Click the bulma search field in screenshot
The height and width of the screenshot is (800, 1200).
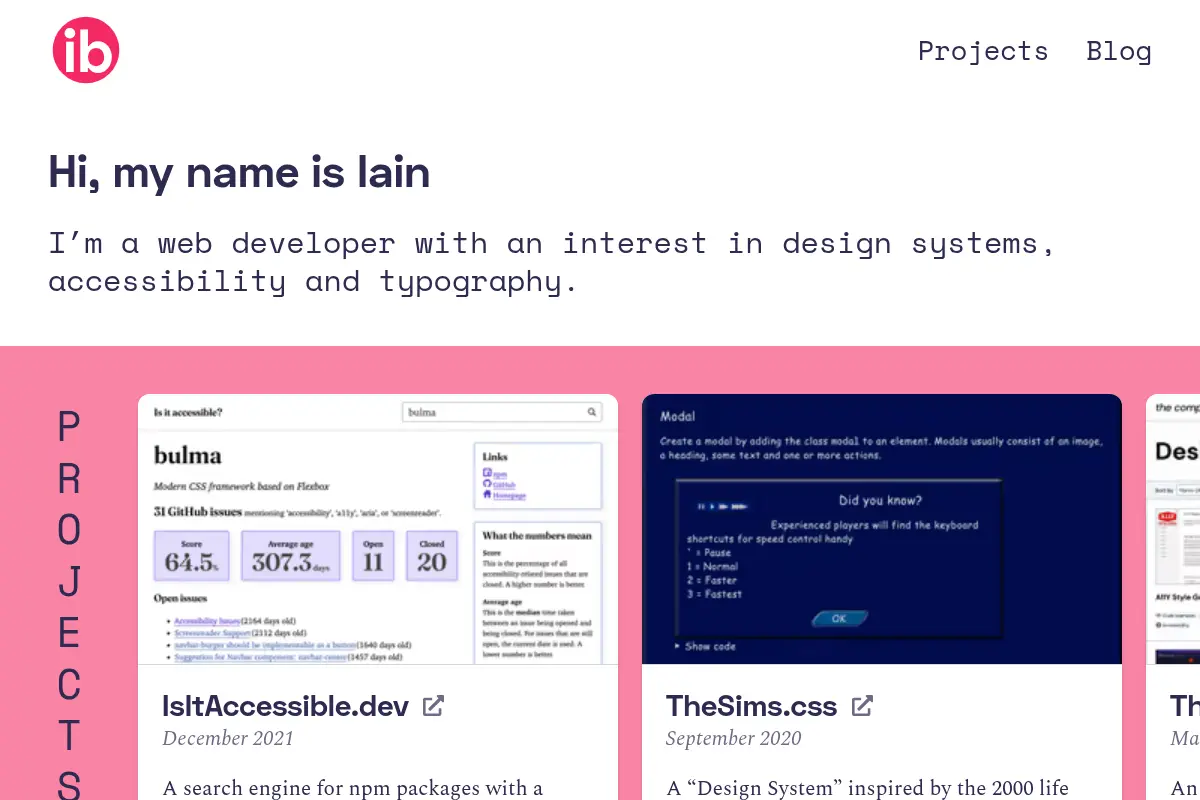[x=502, y=412]
